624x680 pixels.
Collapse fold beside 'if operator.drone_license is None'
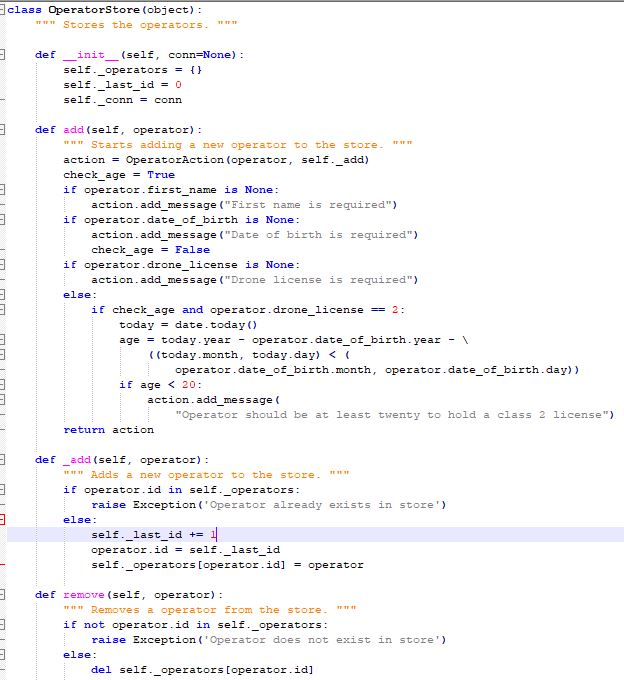click(2, 265)
